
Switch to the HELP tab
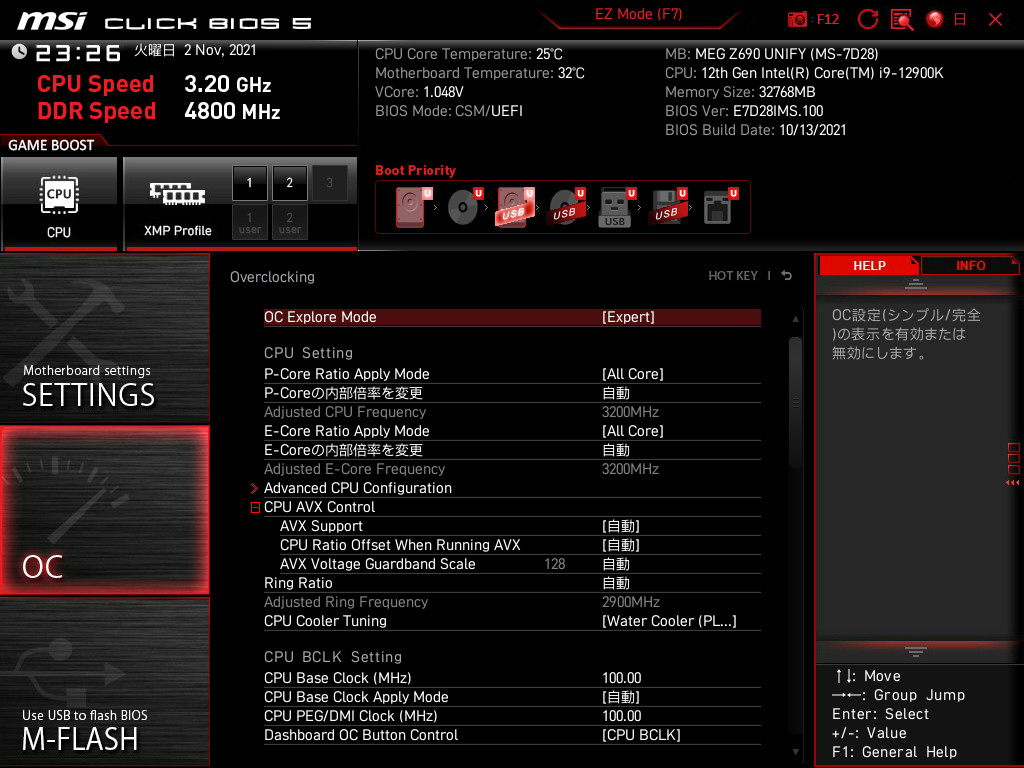pyautogui.click(x=869, y=266)
